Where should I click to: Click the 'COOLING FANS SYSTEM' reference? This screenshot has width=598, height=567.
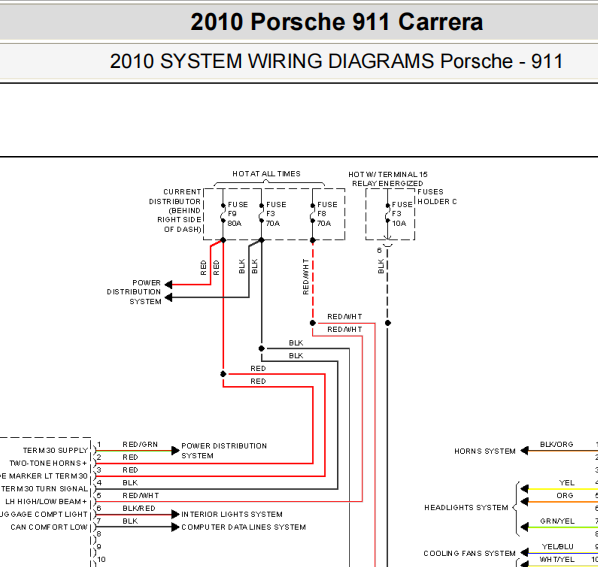pyautogui.click(x=469, y=553)
